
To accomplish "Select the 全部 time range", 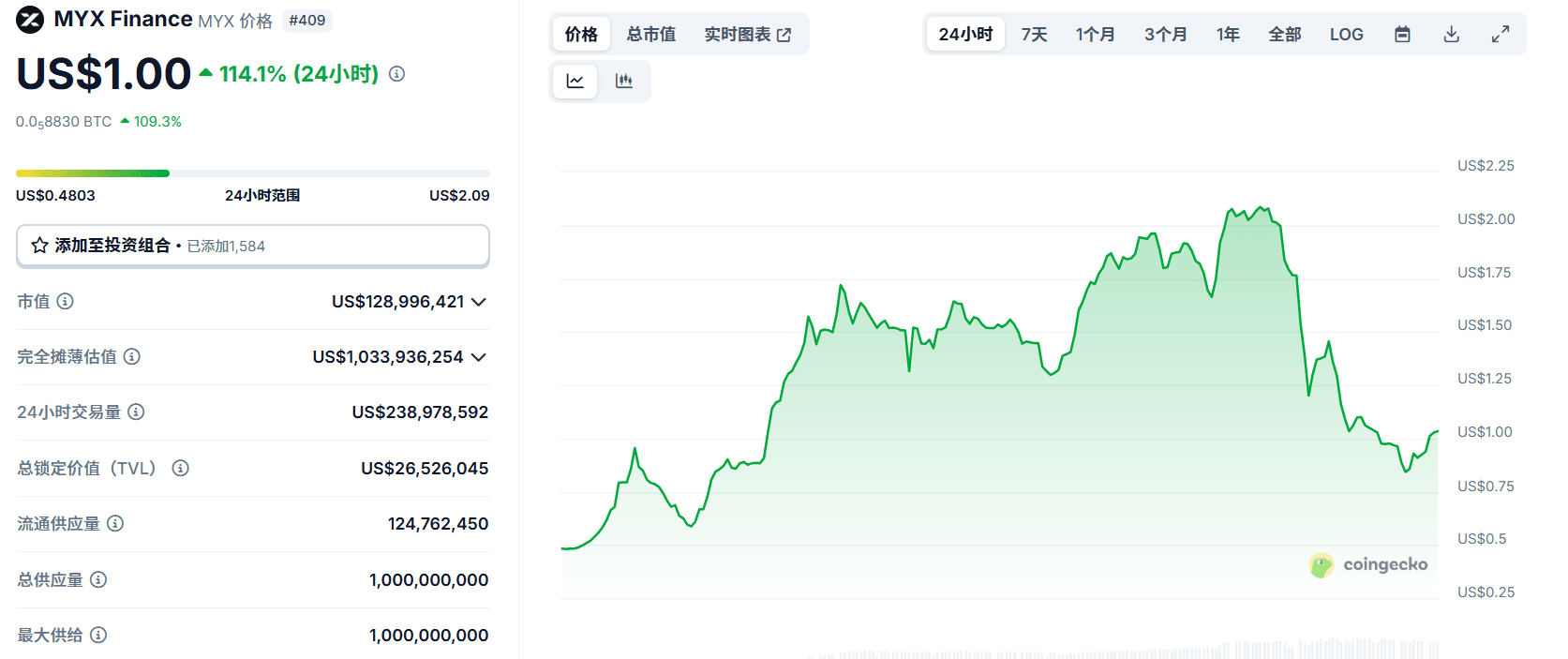I will [1285, 35].
